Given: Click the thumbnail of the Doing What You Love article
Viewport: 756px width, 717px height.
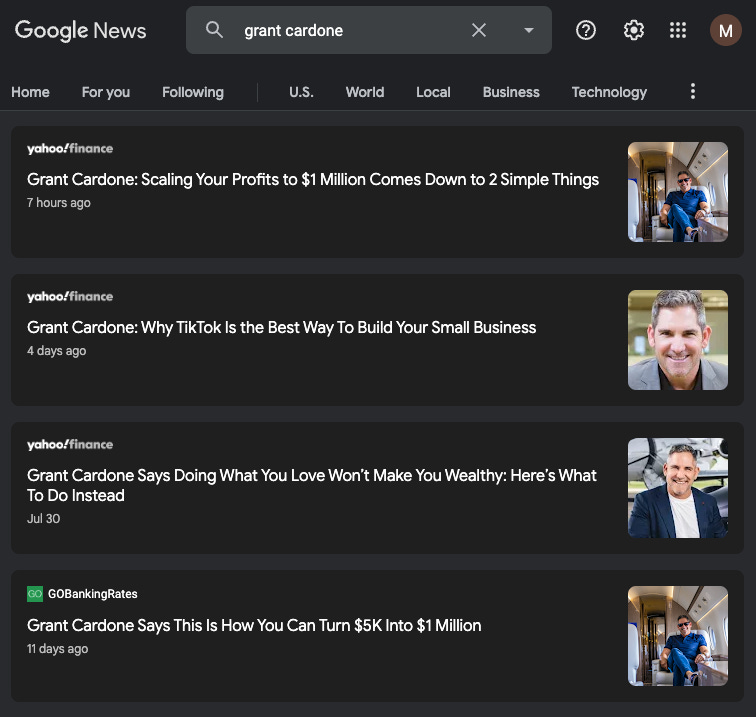Looking at the screenshot, I should tap(677, 488).
